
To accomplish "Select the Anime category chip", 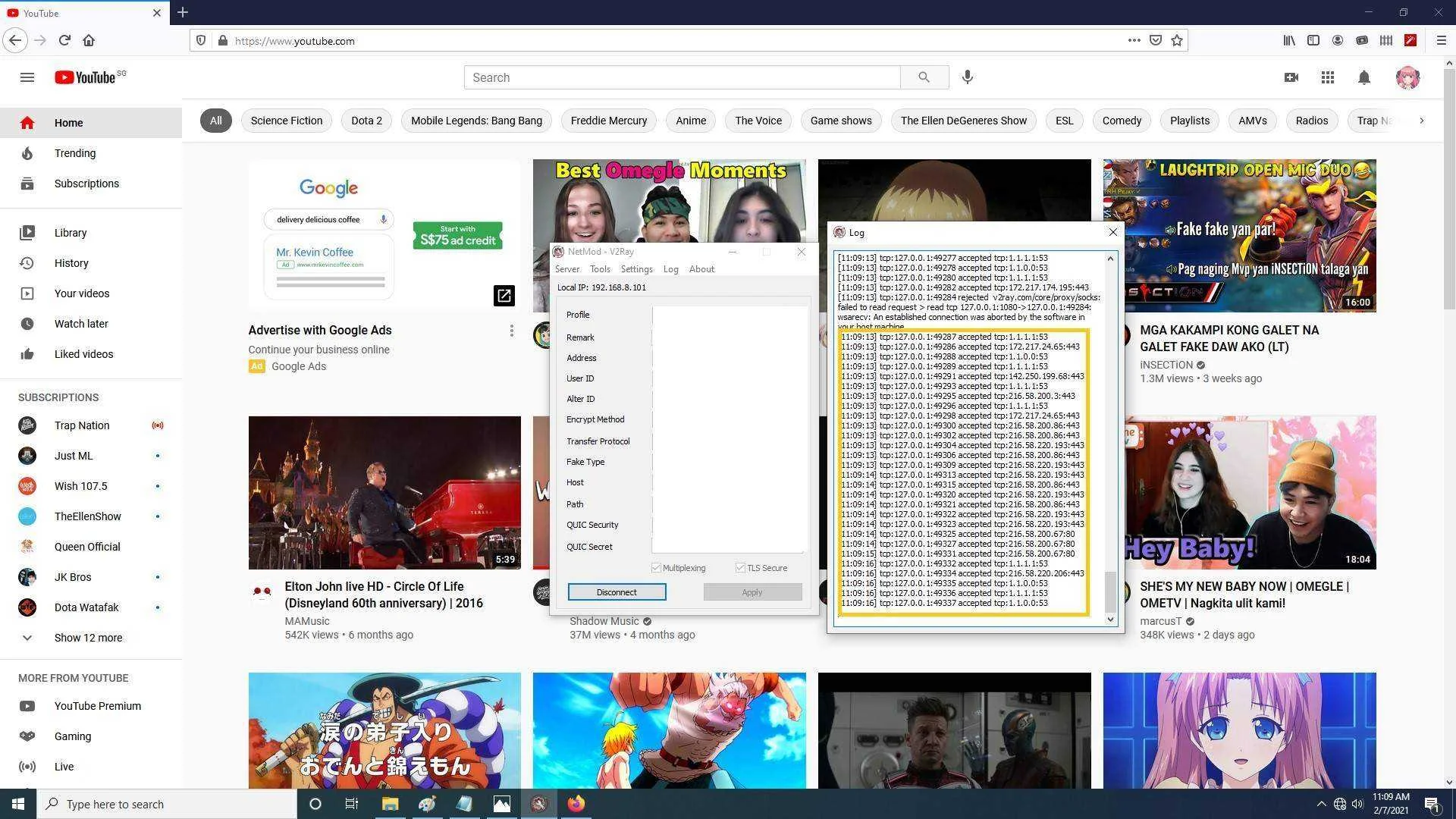I will 691,121.
